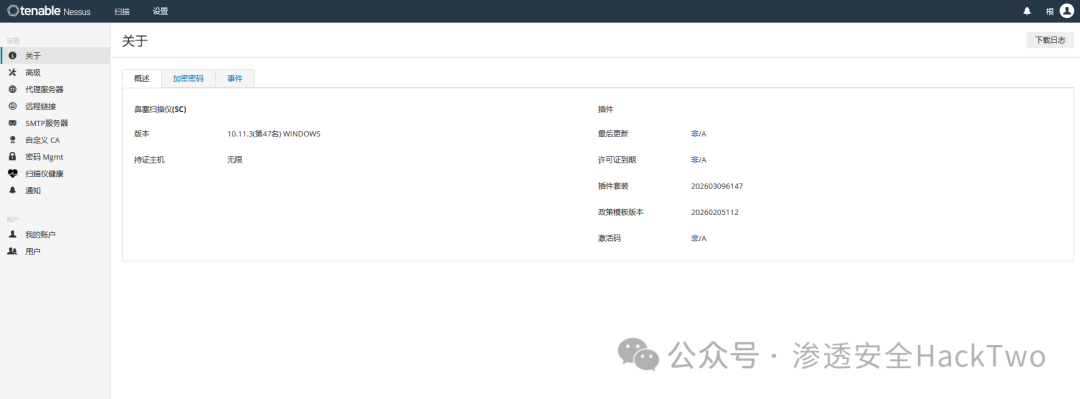
Task: Click the 用户 group icon
Action: pos(12,252)
